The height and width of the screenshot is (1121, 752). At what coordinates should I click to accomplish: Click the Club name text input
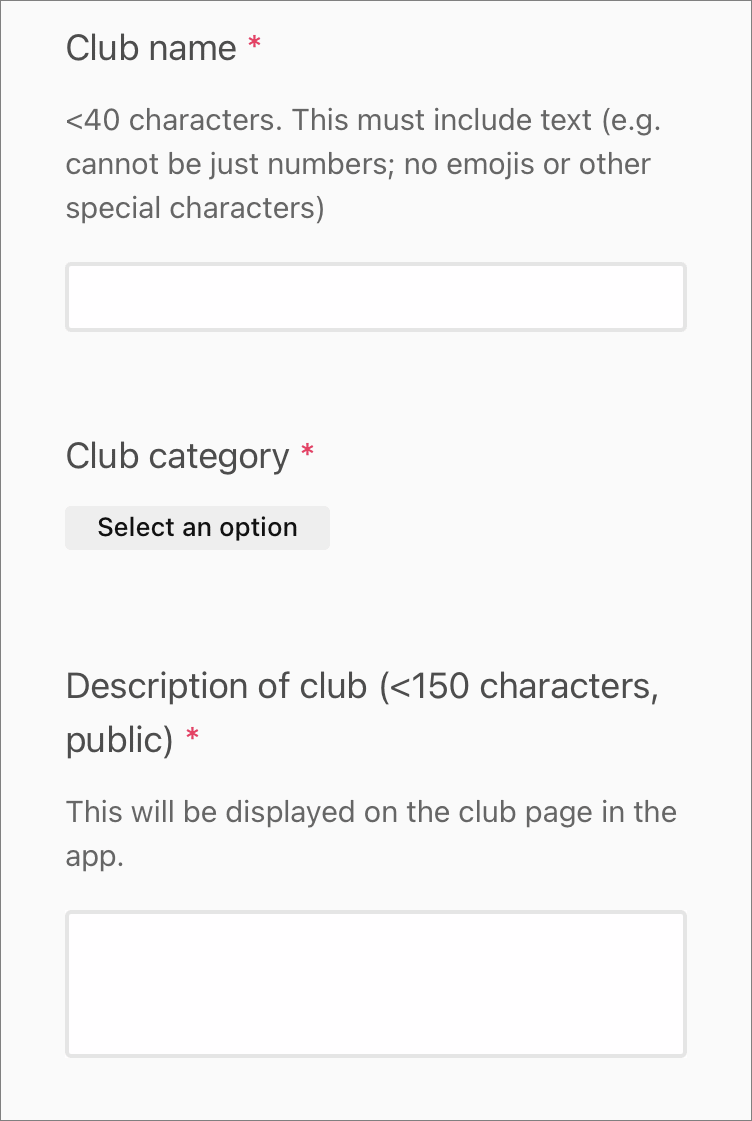[375, 297]
